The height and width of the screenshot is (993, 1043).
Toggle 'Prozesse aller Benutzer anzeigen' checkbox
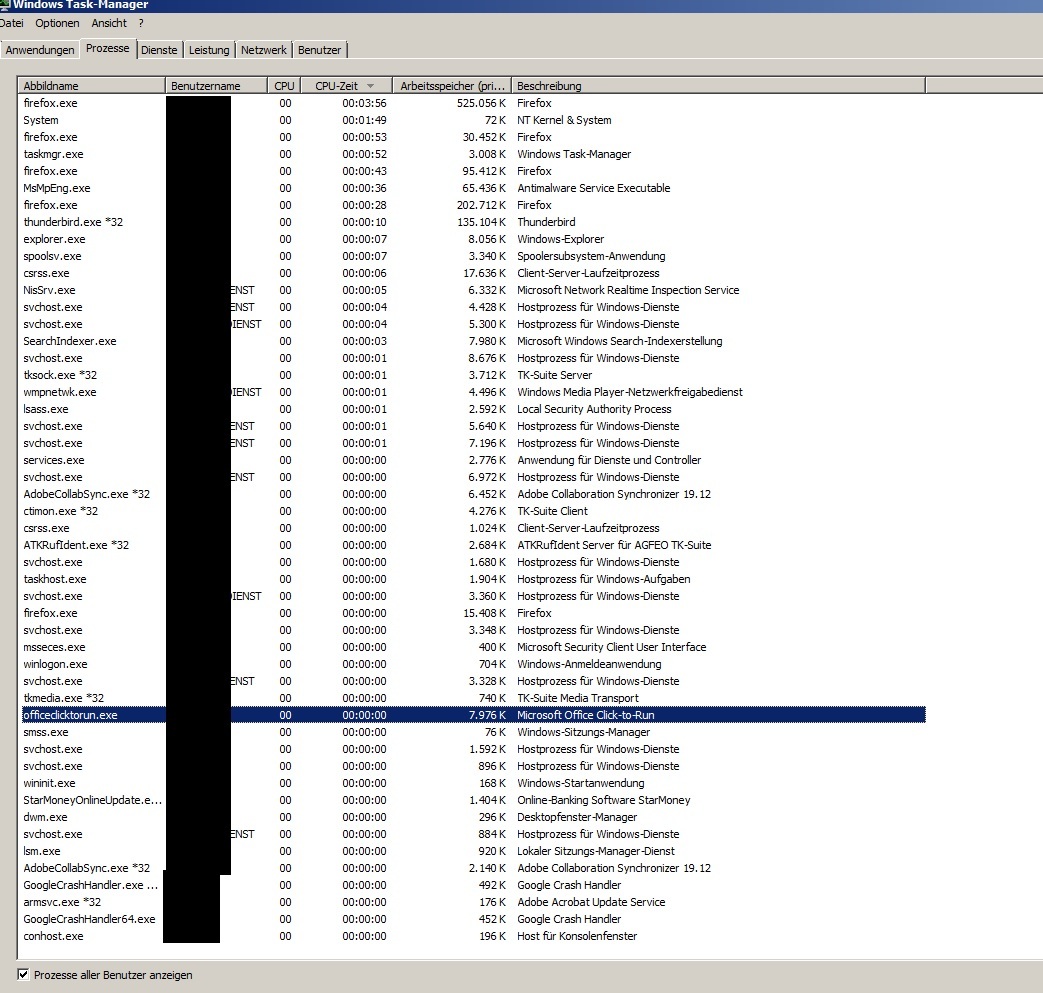coord(23,974)
